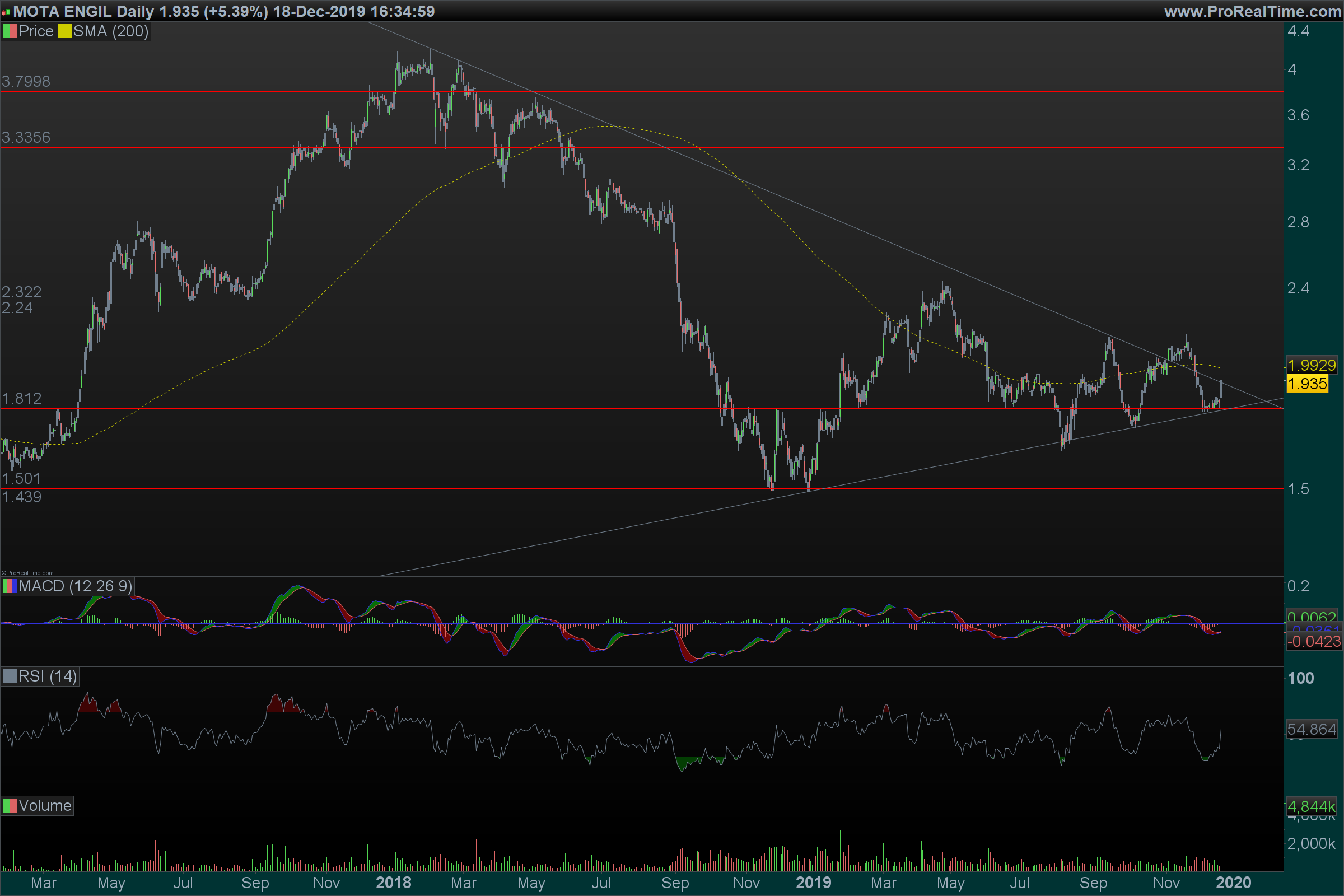Click the 2019 year marker on time axis
1344x896 pixels.
coord(813,883)
